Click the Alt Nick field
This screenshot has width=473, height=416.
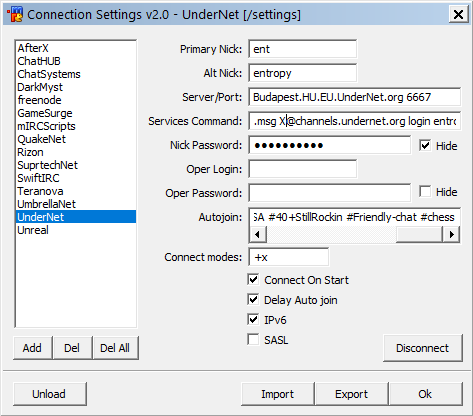[302, 73]
